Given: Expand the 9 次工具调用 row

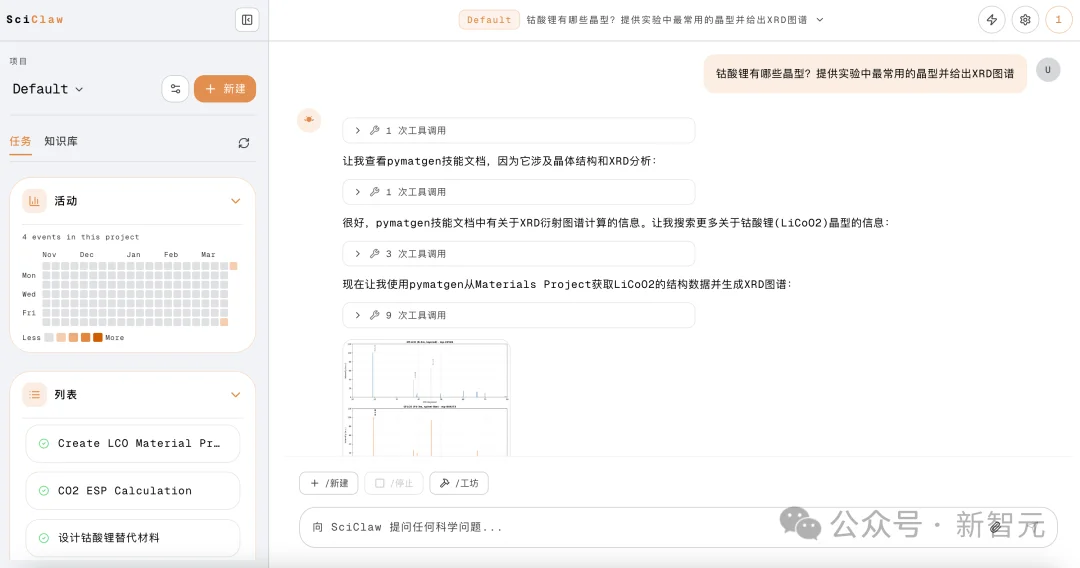Looking at the screenshot, I should click(519, 315).
